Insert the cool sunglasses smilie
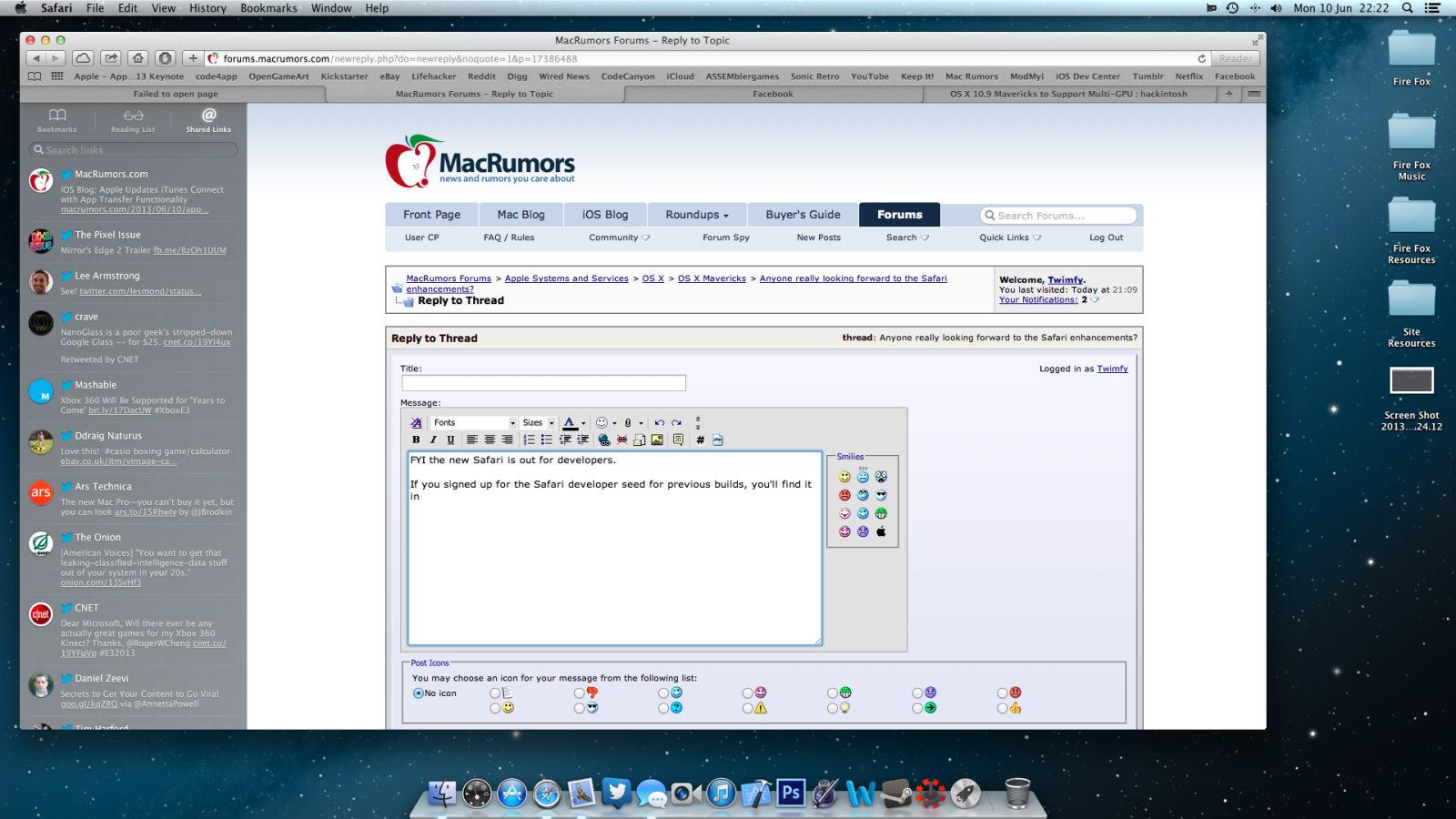 (x=881, y=495)
